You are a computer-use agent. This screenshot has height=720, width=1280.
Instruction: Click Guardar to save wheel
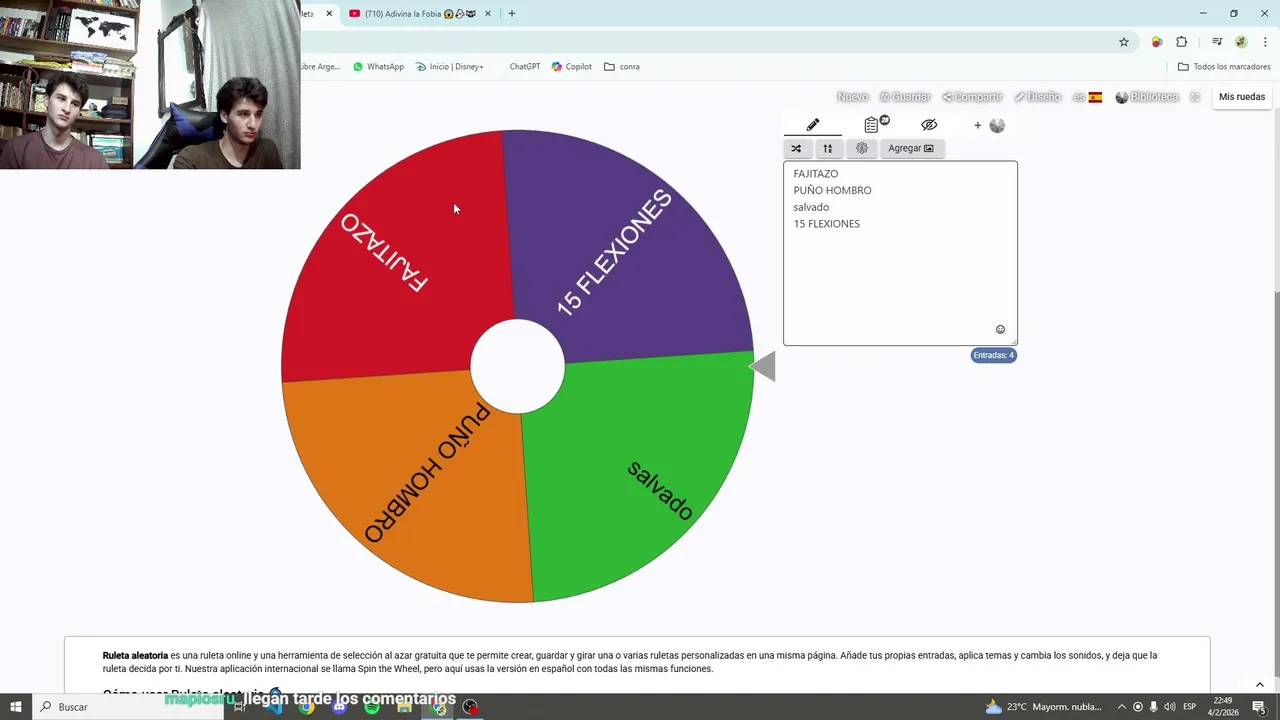tap(905, 97)
